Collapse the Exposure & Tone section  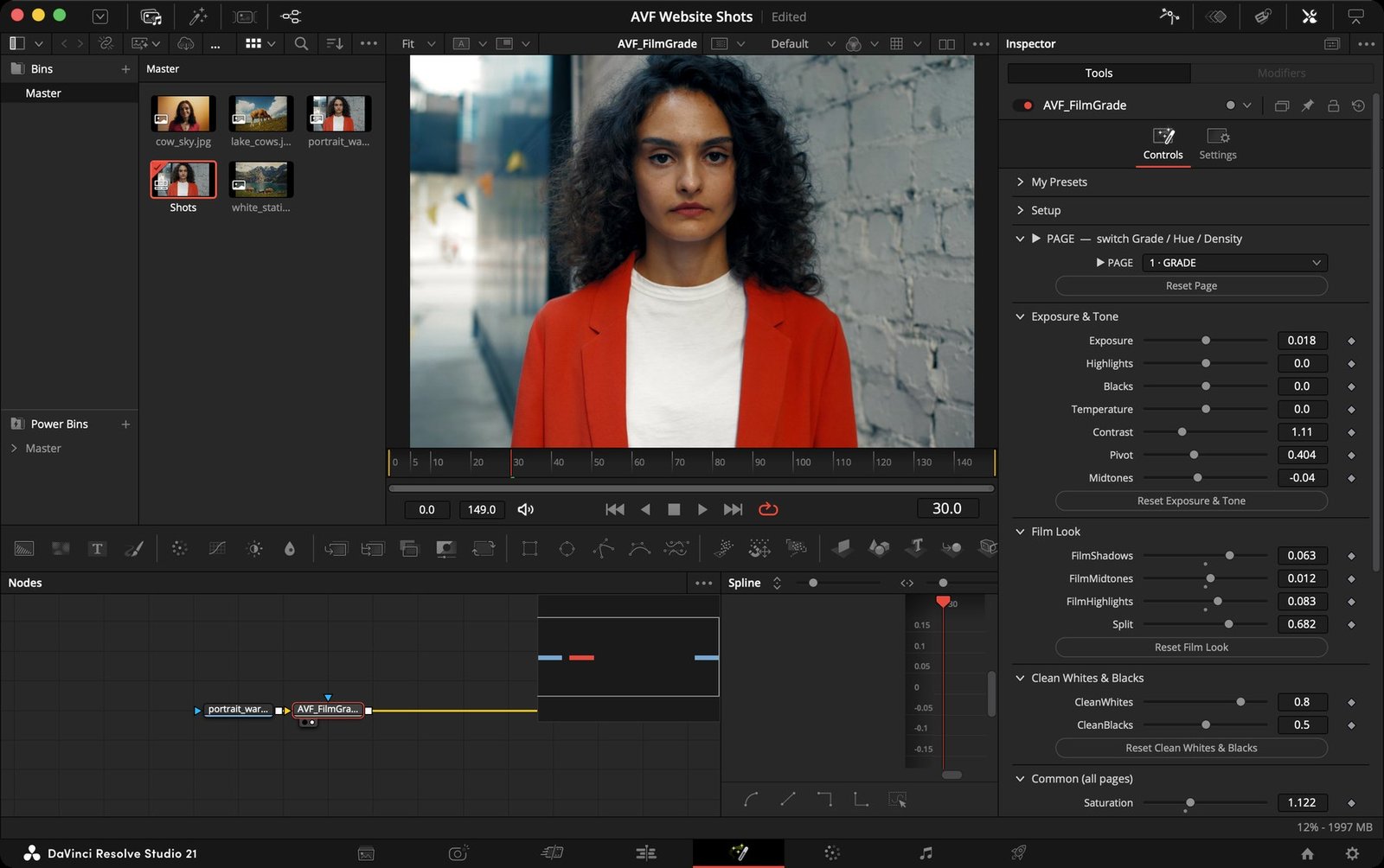pos(1021,317)
